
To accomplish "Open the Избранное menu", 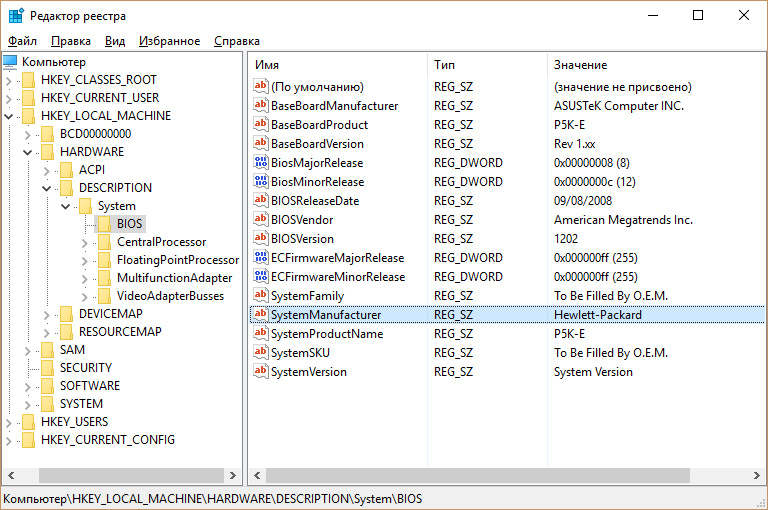I will pos(169,41).
